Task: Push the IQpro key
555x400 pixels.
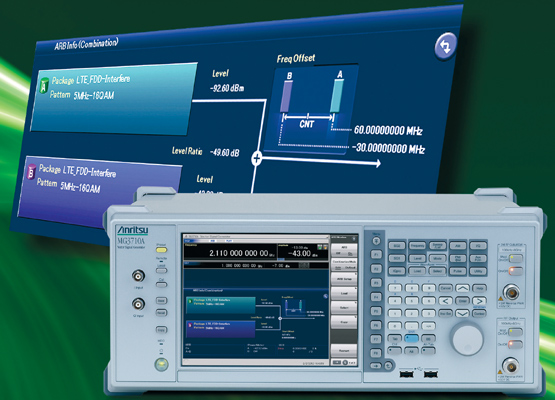Action: (397, 271)
